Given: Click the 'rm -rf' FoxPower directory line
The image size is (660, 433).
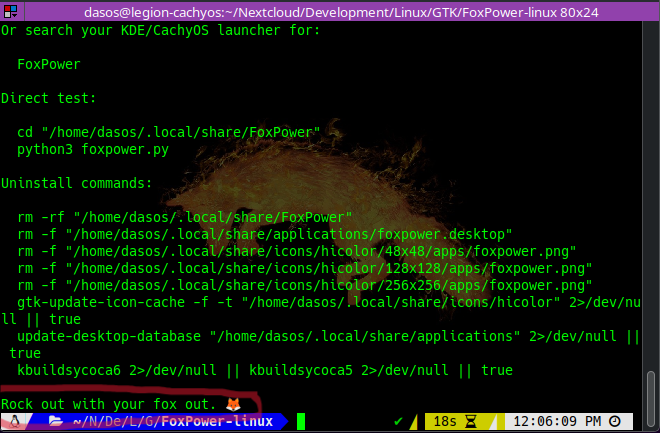Looking at the screenshot, I should [x=184, y=217].
